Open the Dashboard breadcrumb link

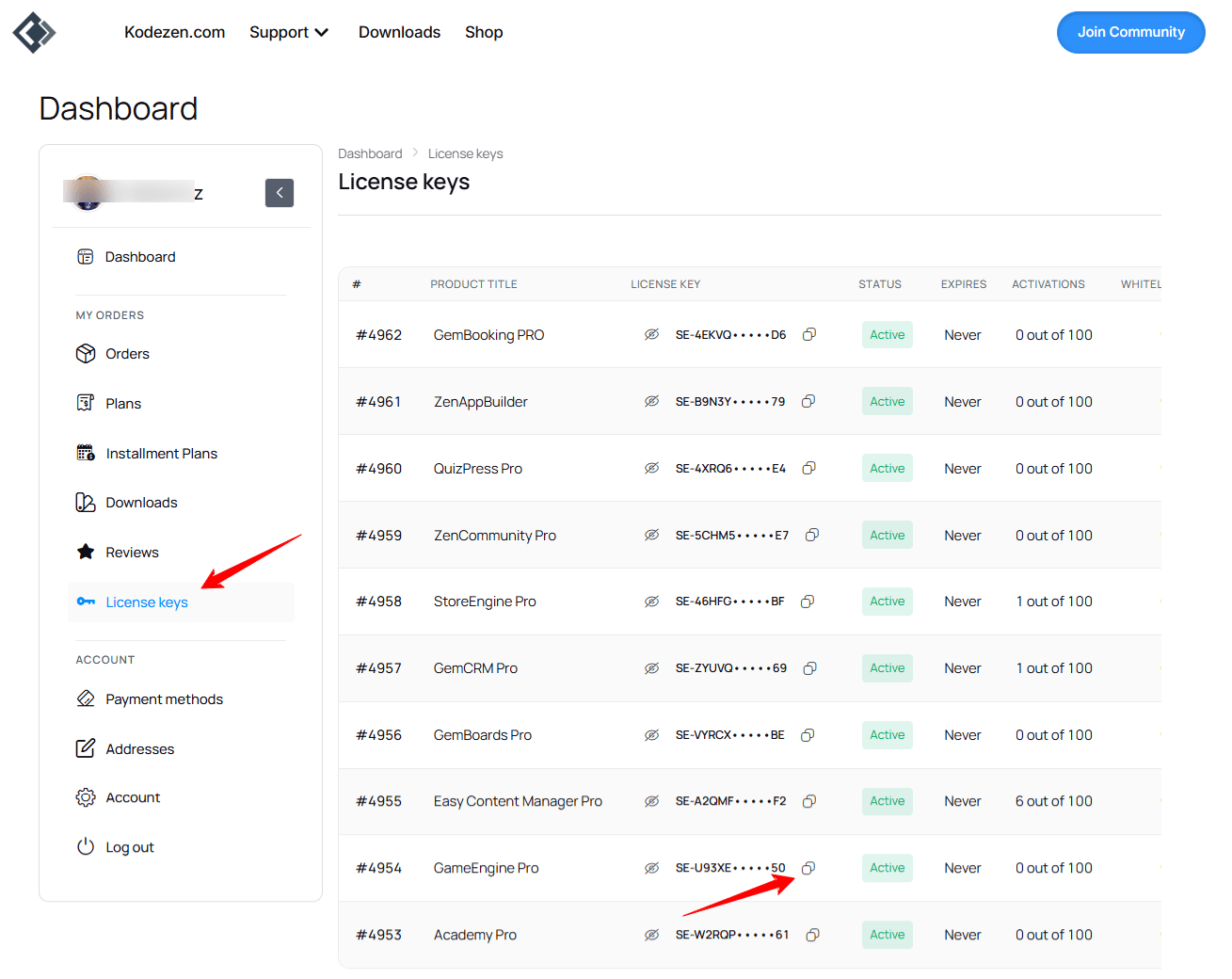(370, 153)
